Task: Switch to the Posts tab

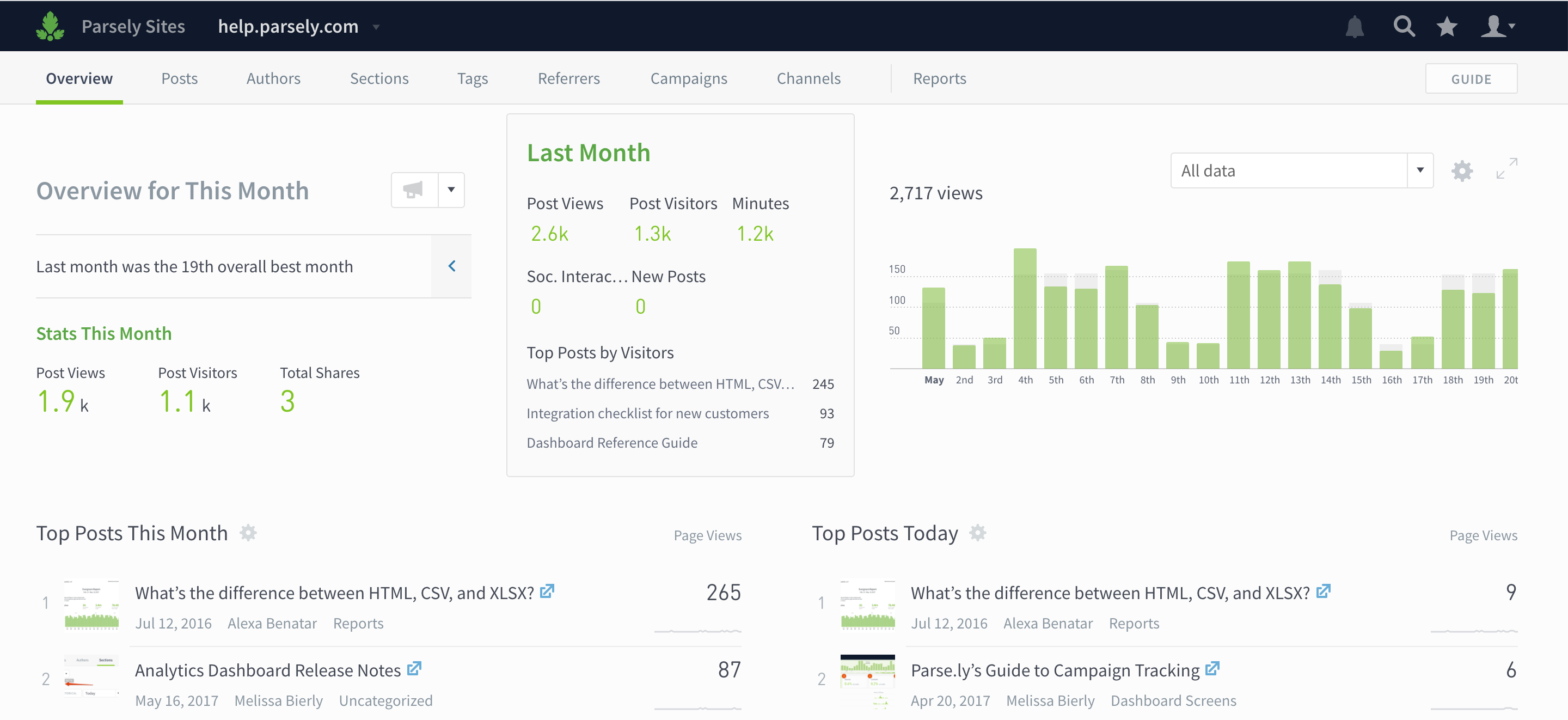Action: [x=180, y=78]
